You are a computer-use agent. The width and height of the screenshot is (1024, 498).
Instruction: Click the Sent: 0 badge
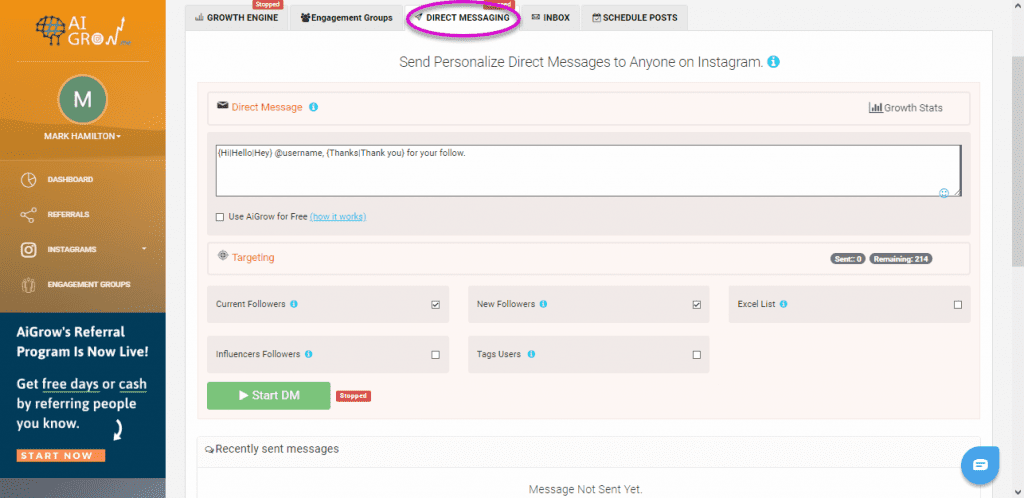pyautogui.click(x=848, y=259)
